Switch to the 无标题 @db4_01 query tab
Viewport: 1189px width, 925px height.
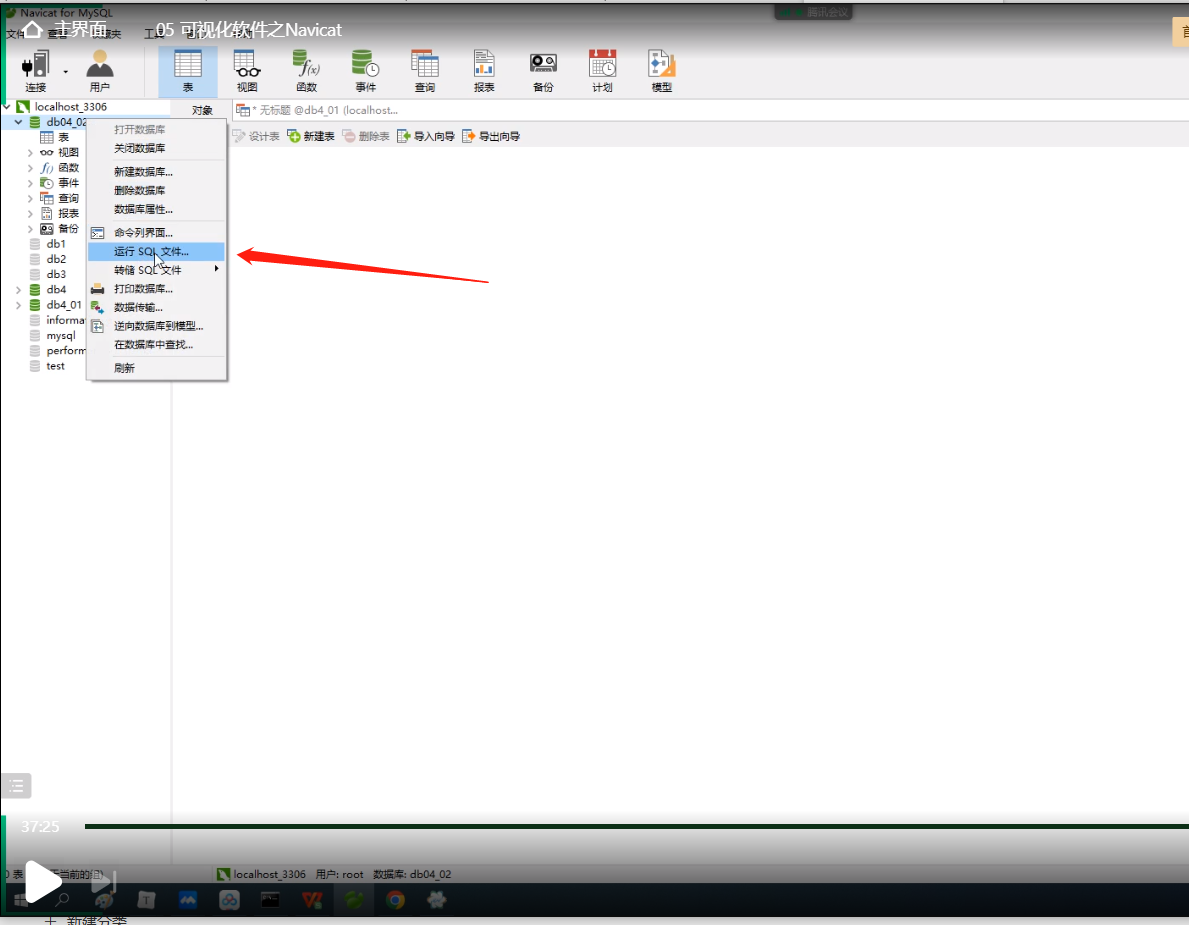tap(317, 111)
